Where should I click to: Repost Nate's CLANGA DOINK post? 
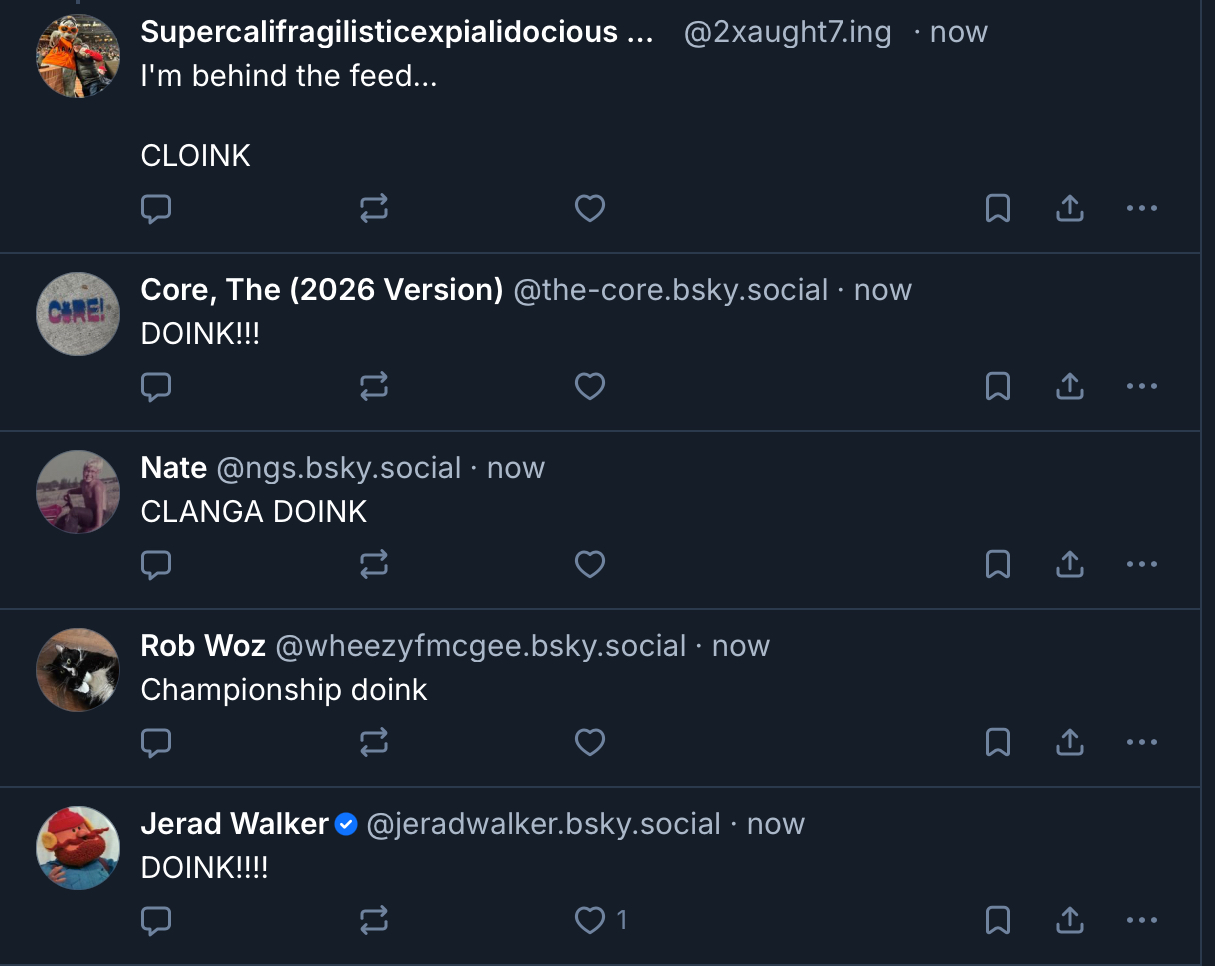click(373, 565)
